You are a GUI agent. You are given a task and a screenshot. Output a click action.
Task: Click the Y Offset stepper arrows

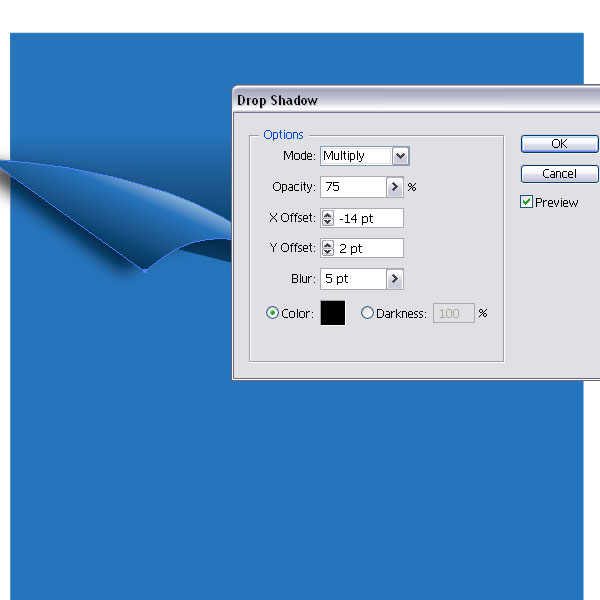point(328,248)
